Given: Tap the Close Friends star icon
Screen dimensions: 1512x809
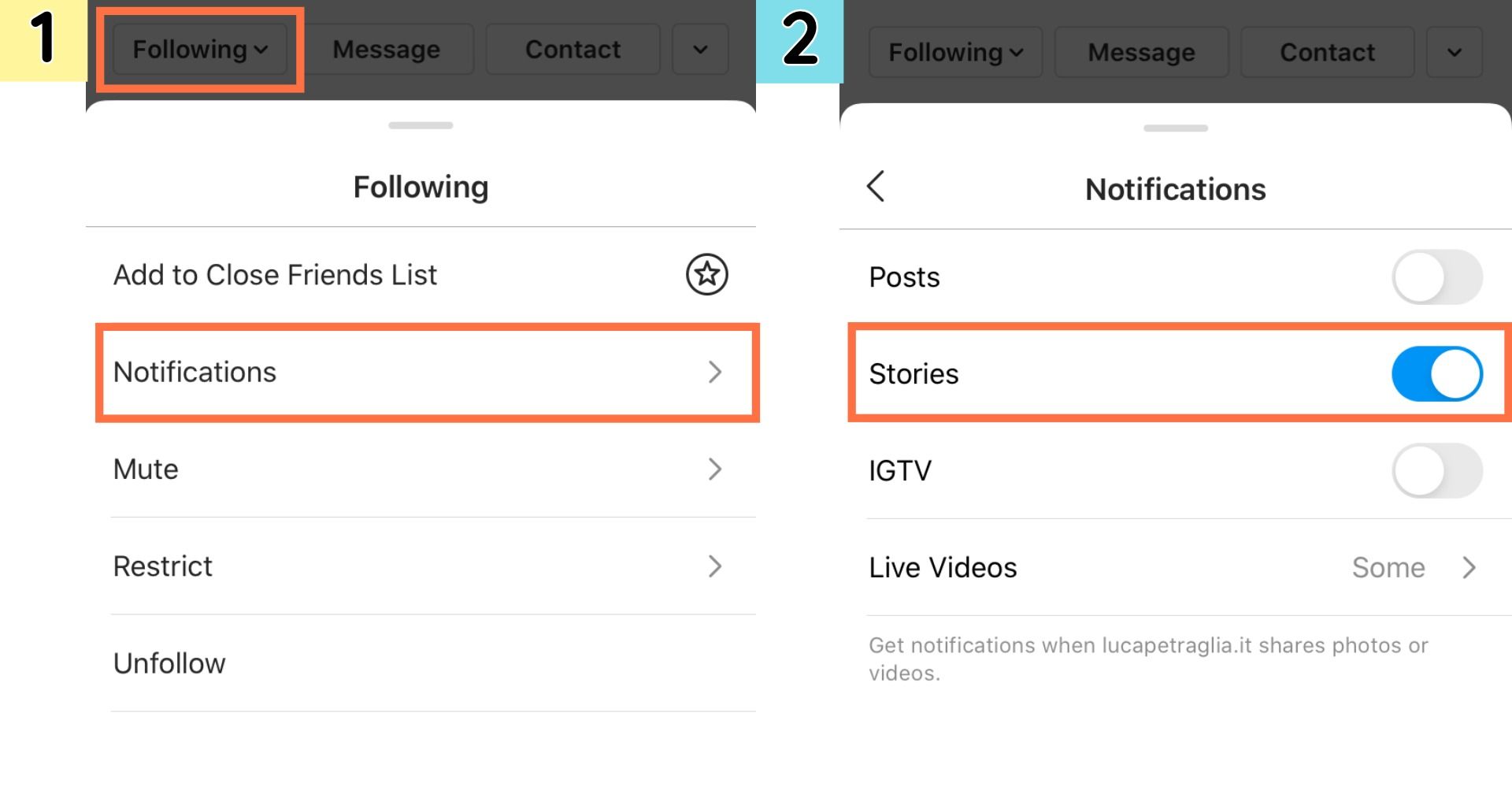Looking at the screenshot, I should [706, 275].
